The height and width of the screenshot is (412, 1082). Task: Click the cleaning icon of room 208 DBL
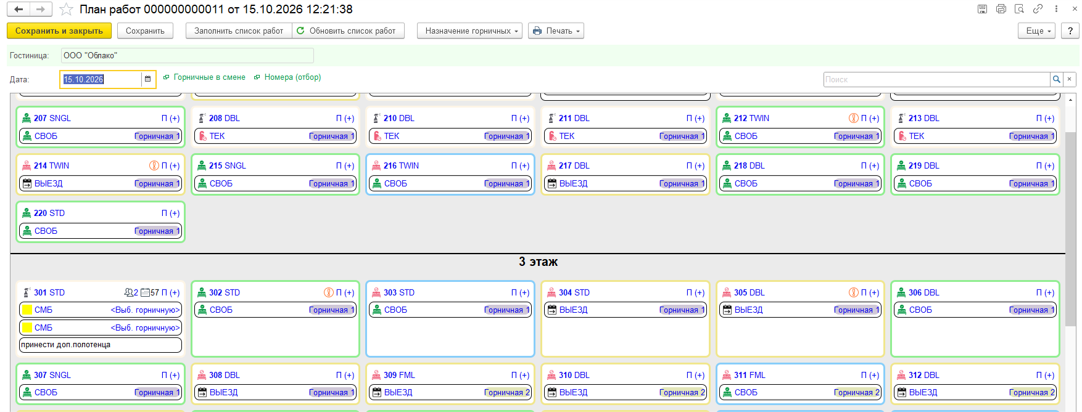203,119
